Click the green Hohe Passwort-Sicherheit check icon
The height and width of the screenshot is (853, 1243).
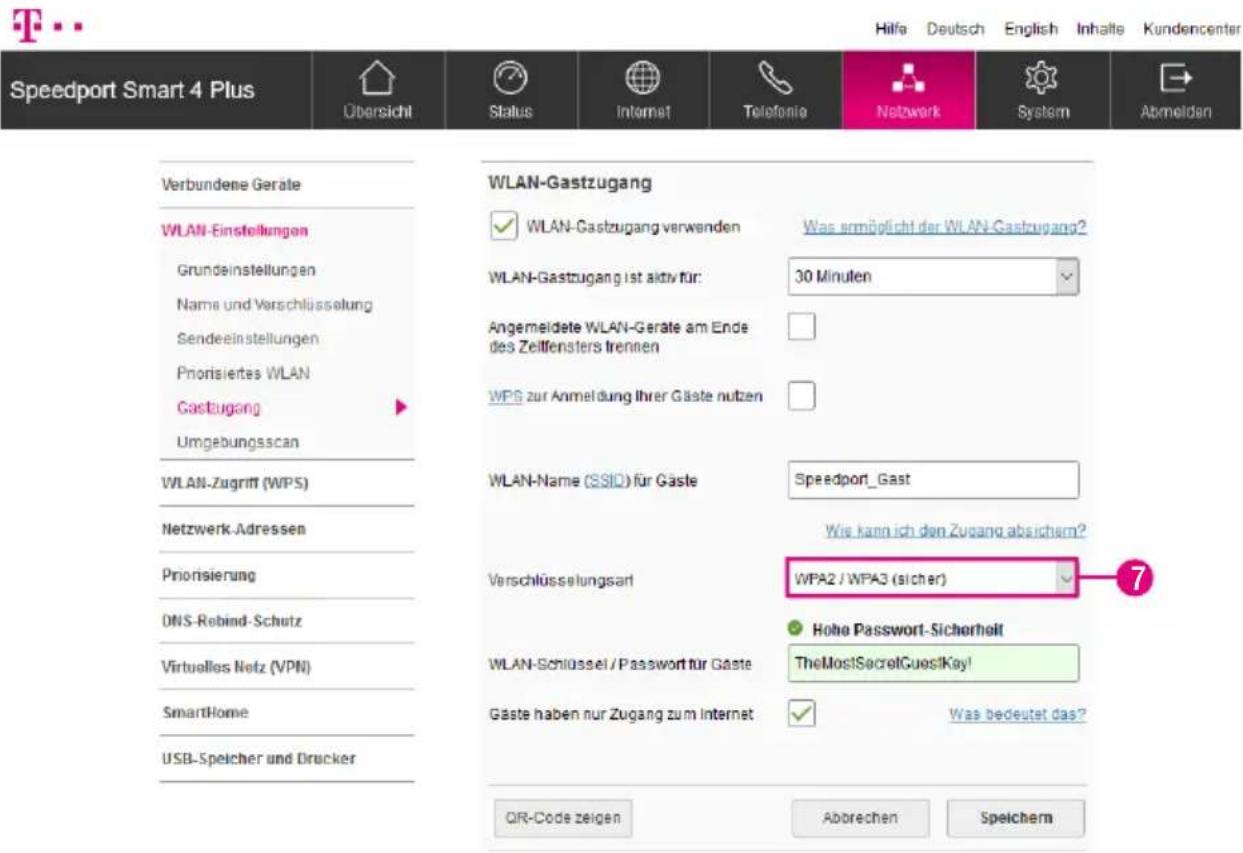click(x=795, y=630)
